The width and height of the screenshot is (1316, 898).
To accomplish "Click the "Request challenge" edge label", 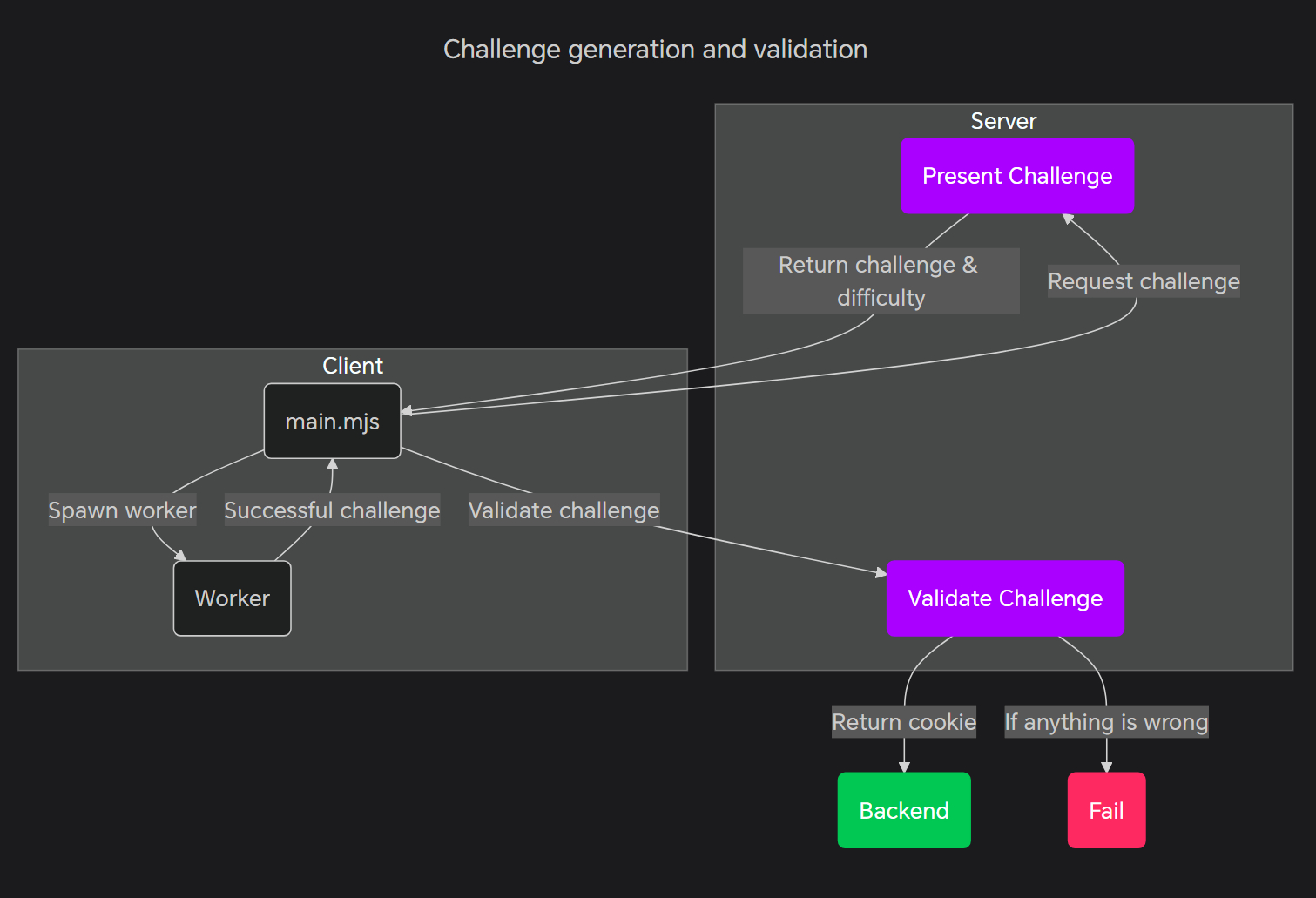I will (x=1144, y=281).
